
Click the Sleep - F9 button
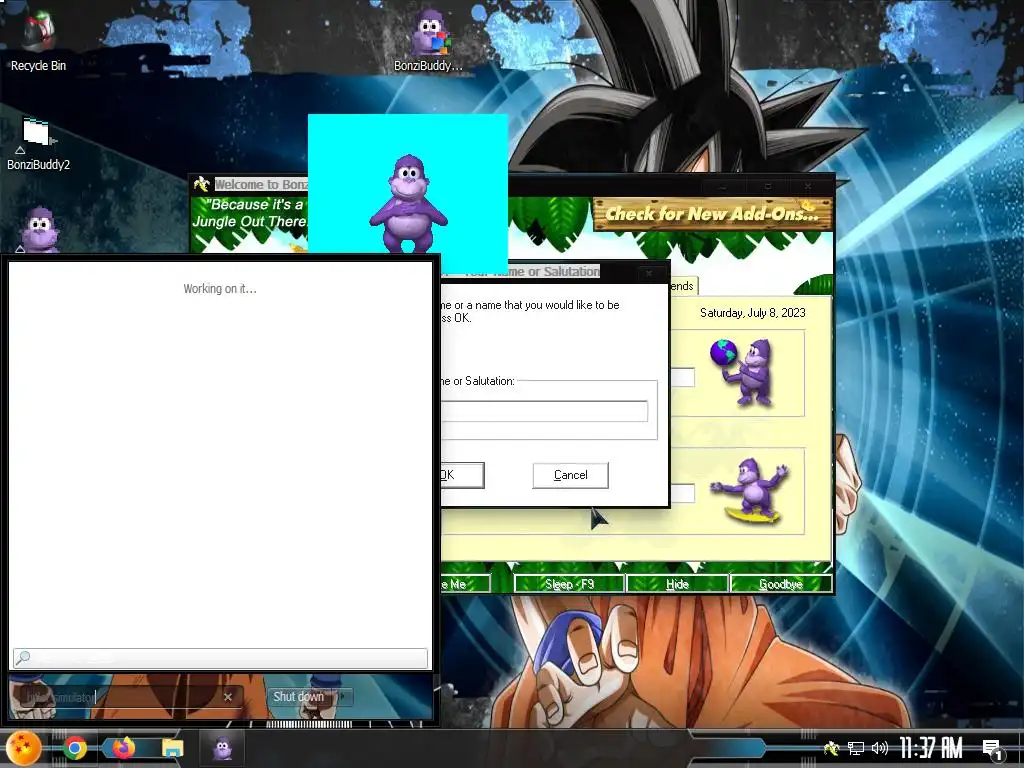[569, 584]
